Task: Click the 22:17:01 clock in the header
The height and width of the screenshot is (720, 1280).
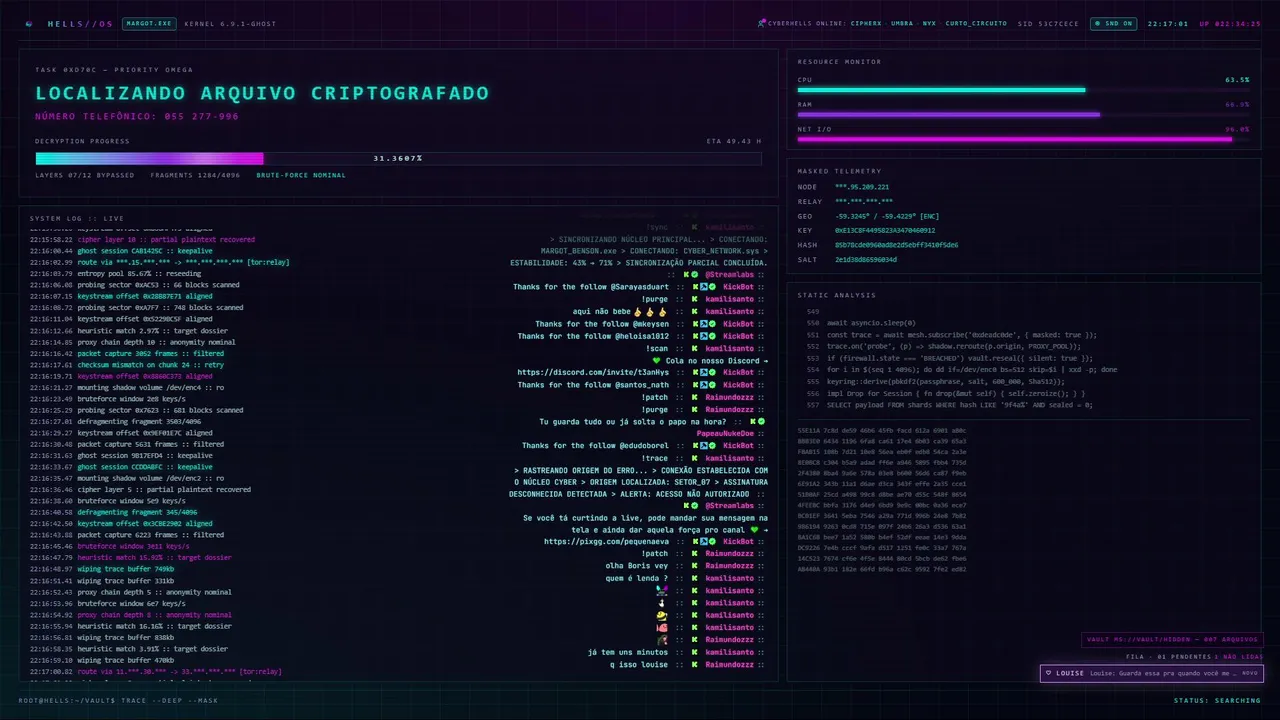Action: [1168, 23]
